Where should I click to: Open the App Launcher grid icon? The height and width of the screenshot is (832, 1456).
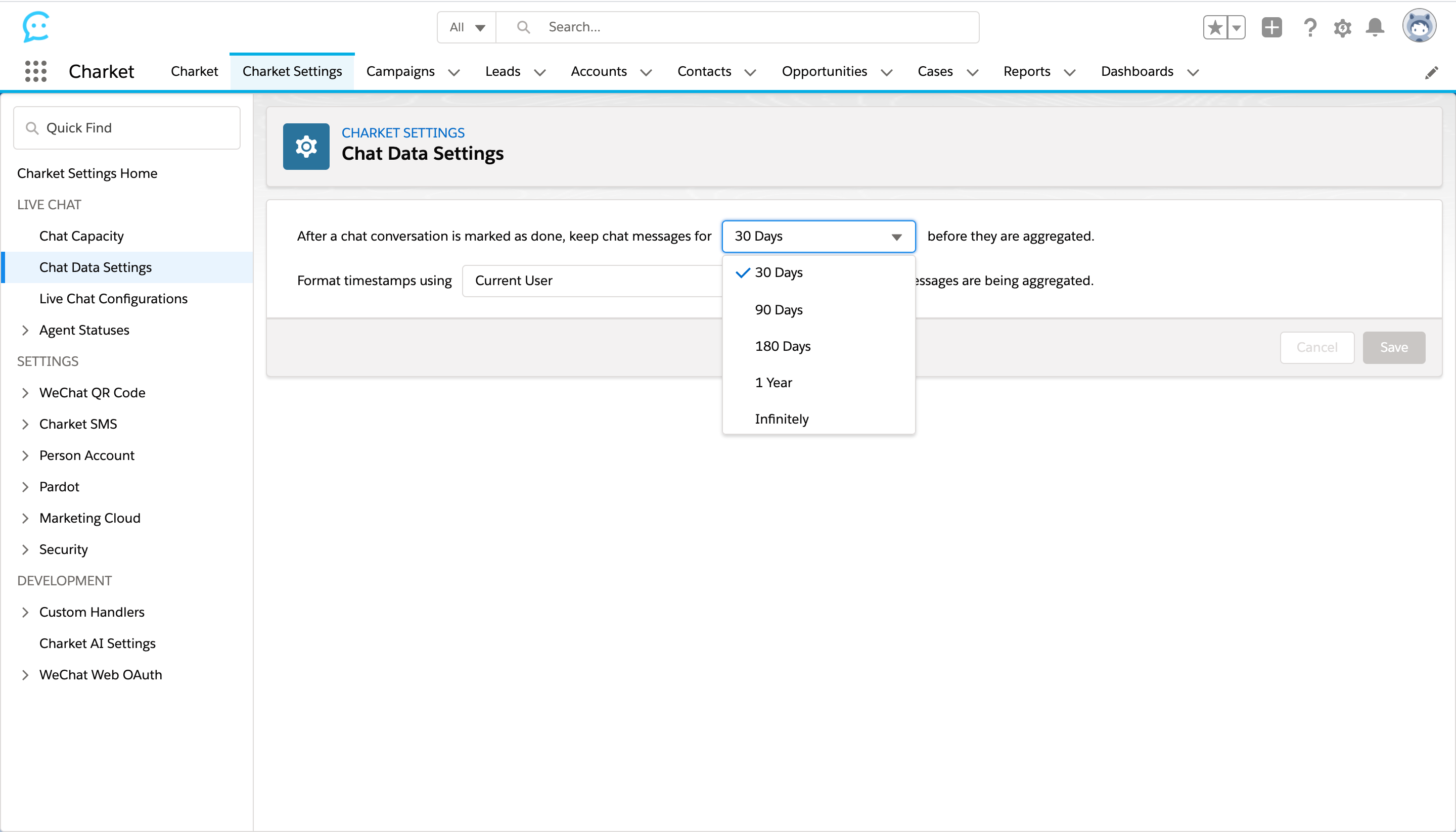pyautogui.click(x=35, y=71)
